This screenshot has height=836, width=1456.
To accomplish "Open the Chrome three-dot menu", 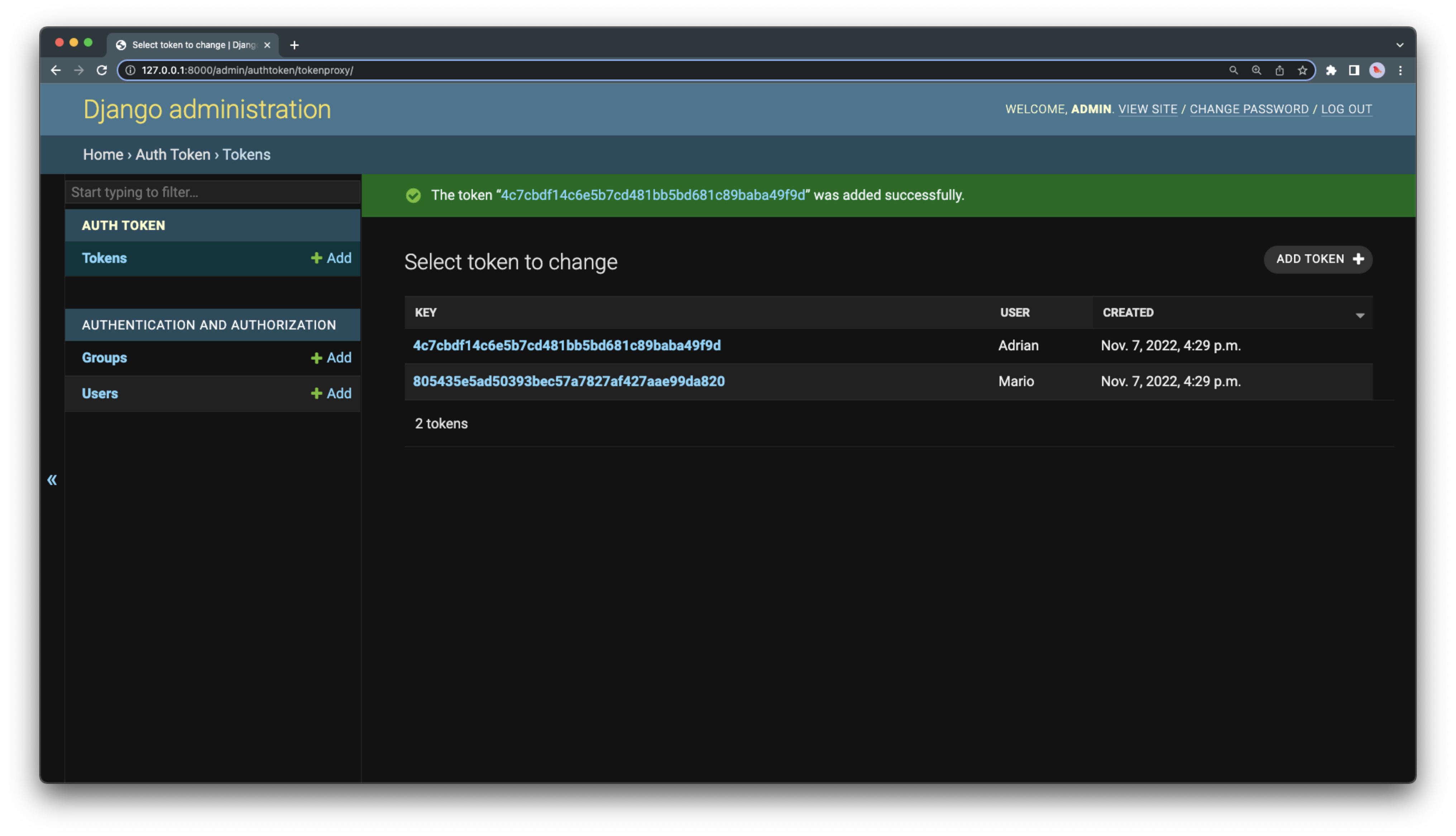I will [x=1400, y=70].
